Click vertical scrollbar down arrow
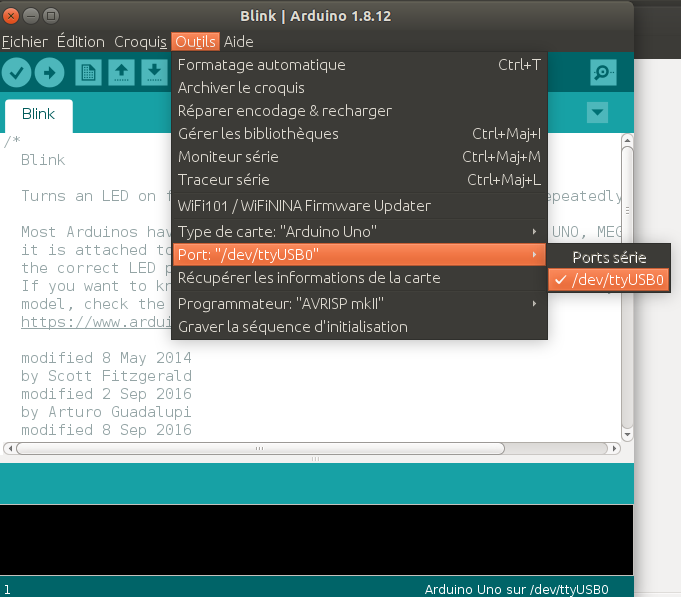681x597 pixels. click(x=627, y=434)
